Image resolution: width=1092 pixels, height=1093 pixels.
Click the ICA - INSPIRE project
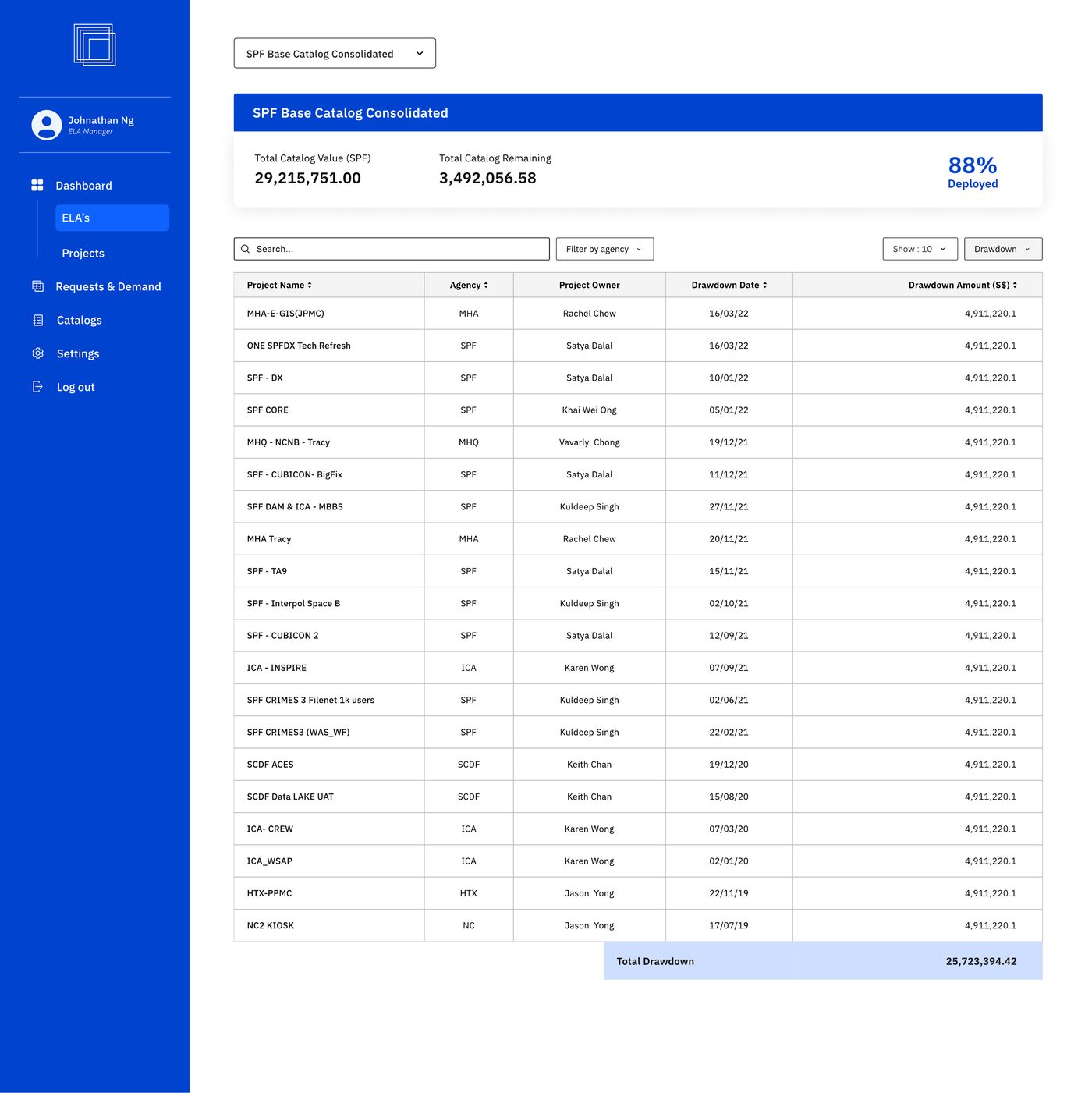pyautogui.click(x=276, y=668)
